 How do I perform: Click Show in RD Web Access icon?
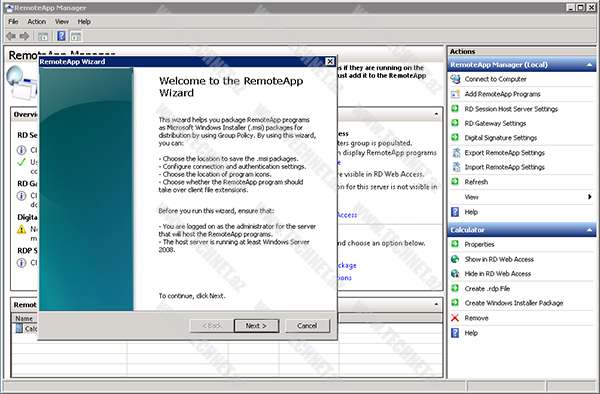tap(455, 259)
